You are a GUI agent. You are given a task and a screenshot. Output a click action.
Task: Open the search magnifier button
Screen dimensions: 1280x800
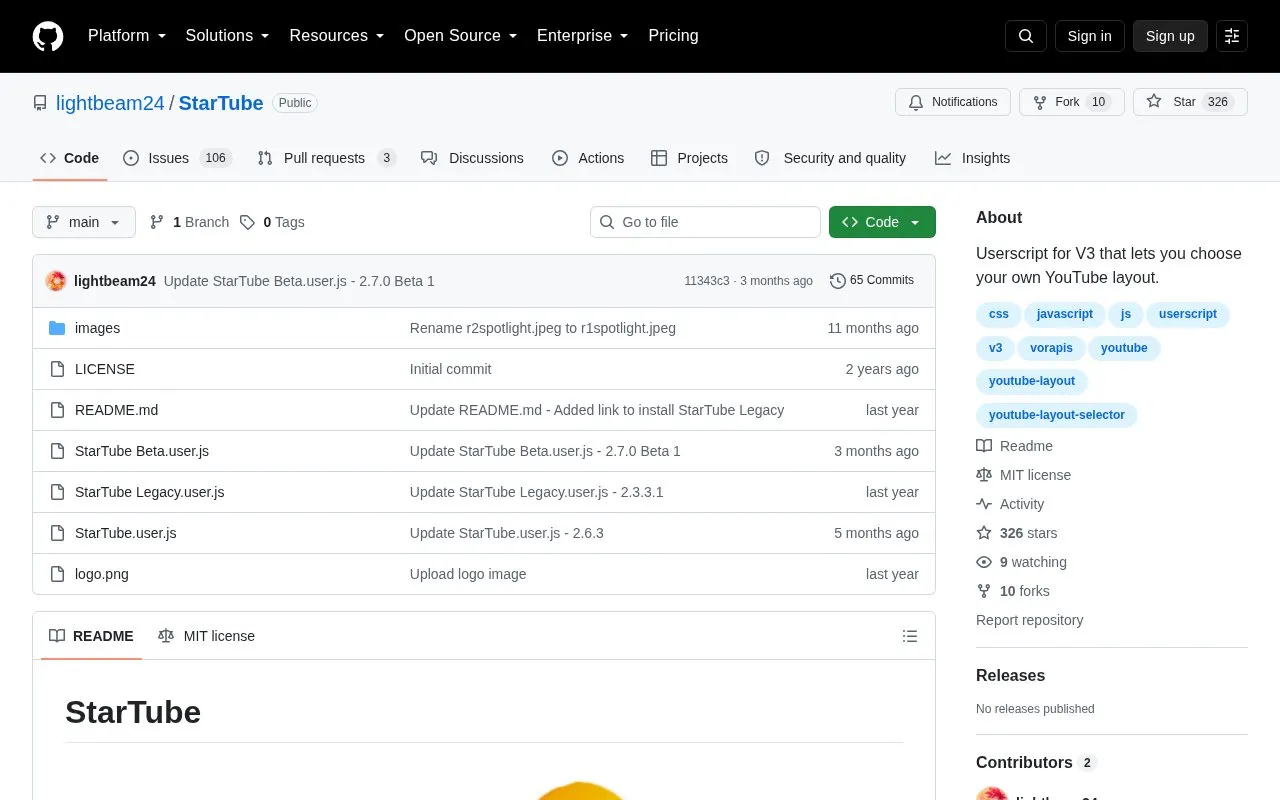point(1026,36)
